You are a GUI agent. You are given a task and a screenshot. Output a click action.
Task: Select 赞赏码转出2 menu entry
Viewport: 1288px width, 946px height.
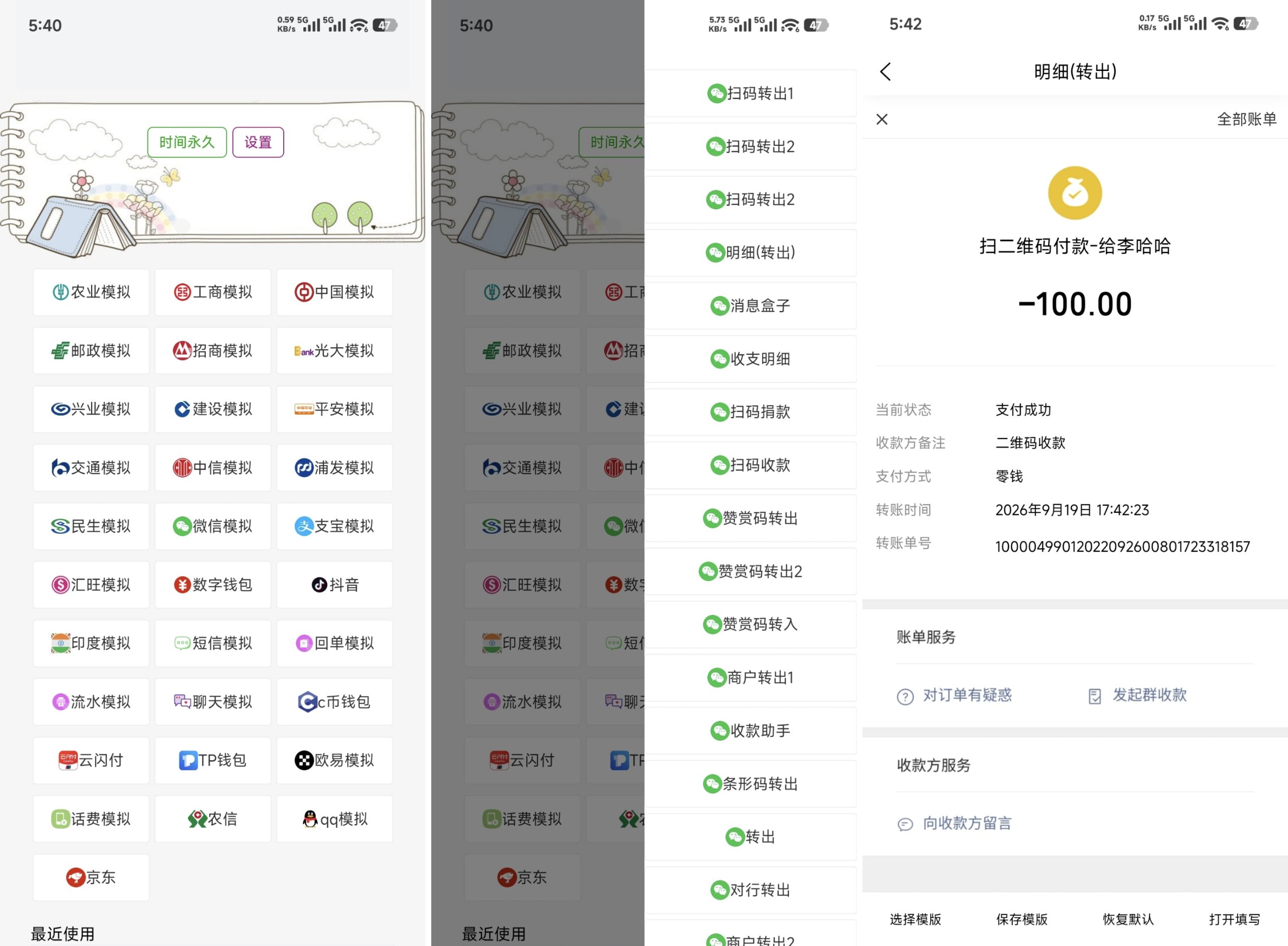(x=751, y=572)
